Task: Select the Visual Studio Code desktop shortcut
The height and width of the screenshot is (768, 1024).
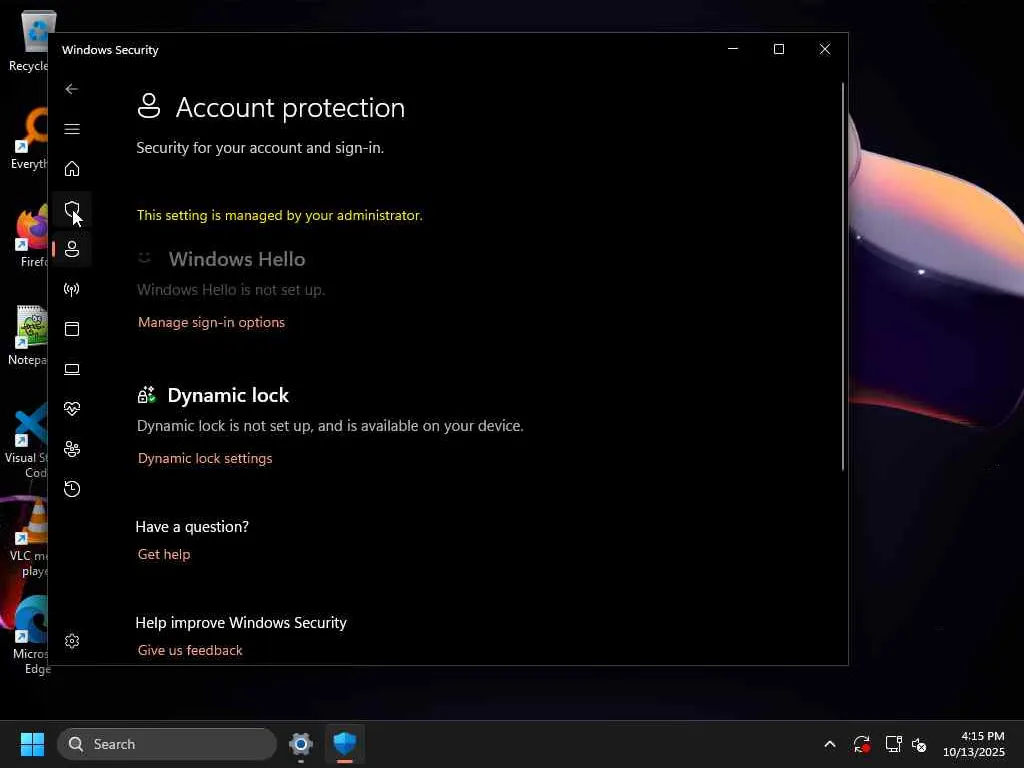Action: 27,441
